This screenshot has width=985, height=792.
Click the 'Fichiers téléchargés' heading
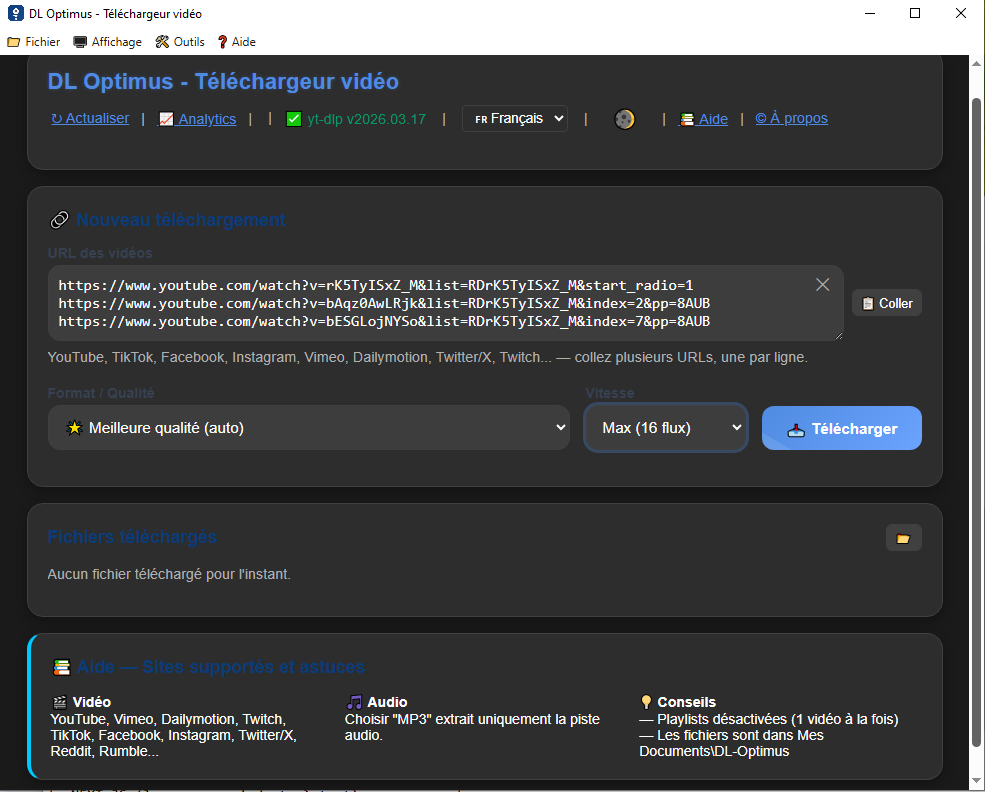133,536
